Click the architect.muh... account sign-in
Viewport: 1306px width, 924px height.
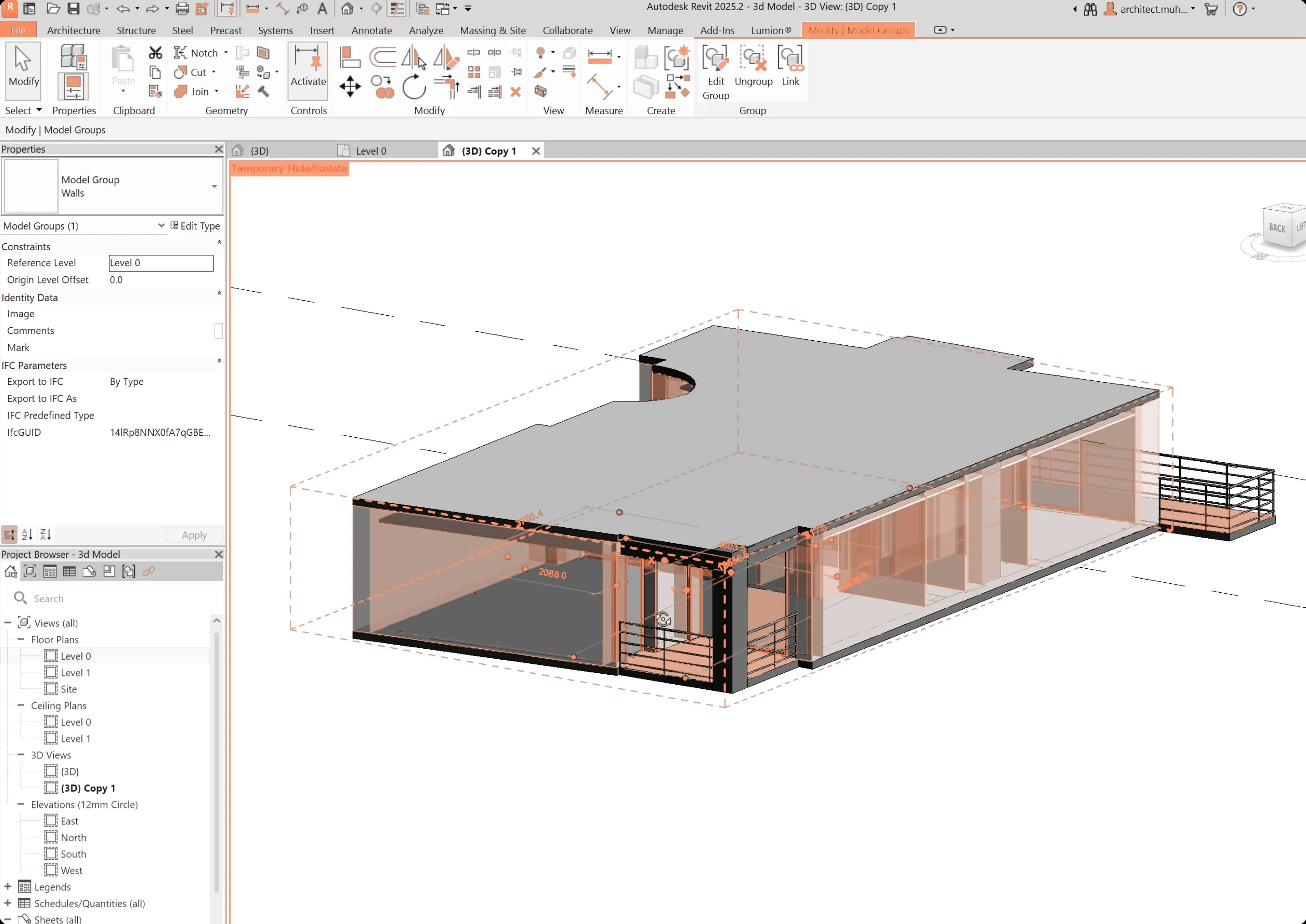pyautogui.click(x=1149, y=9)
